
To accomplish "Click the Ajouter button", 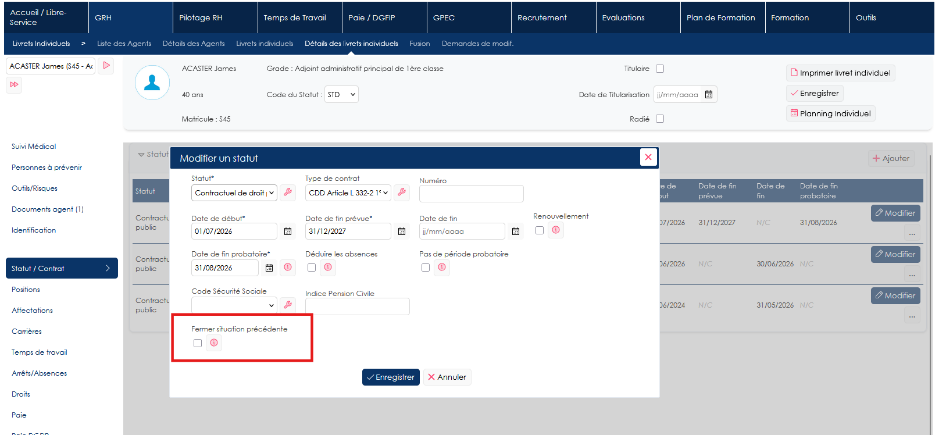I will pos(891,159).
